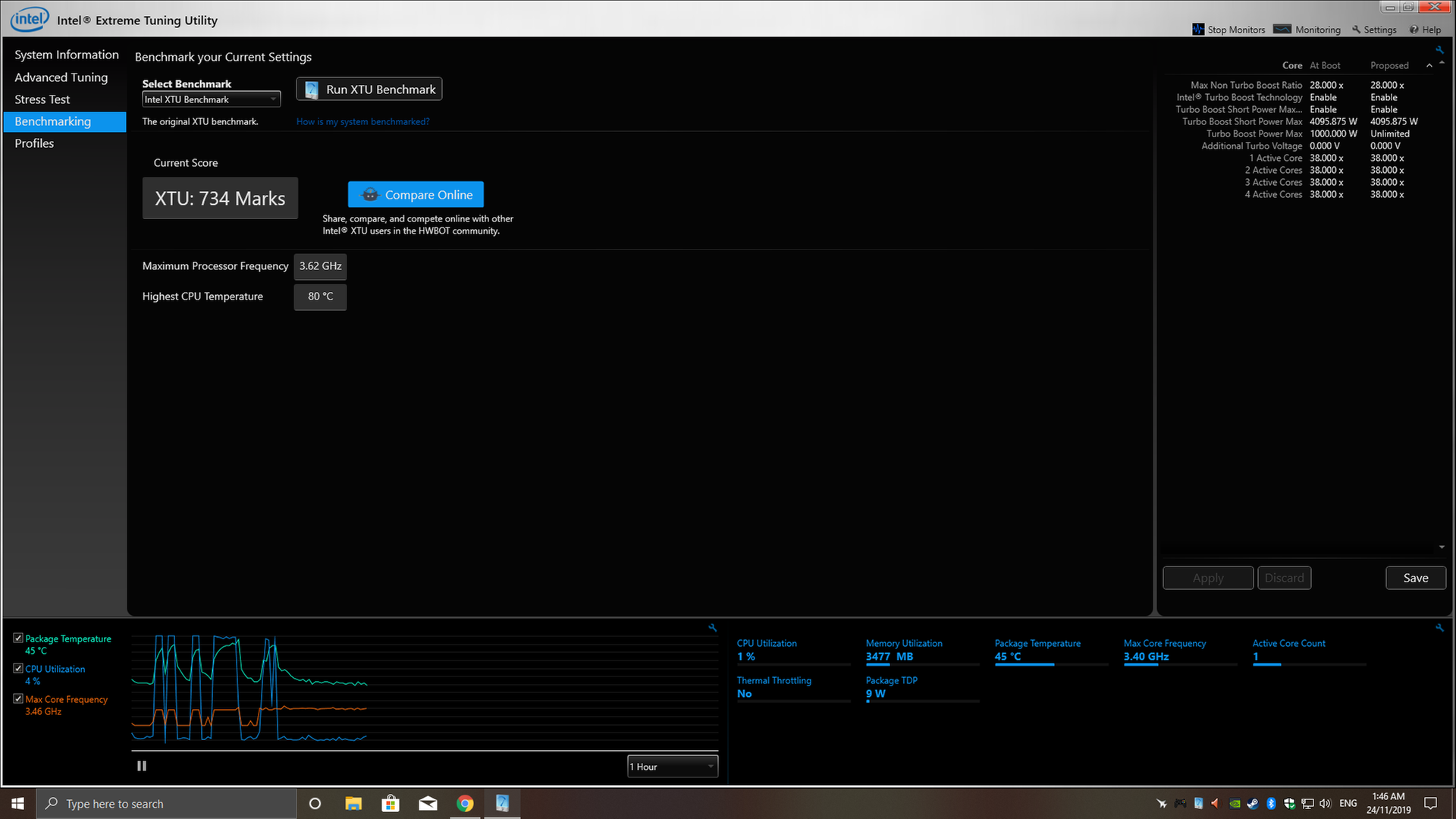The height and width of the screenshot is (819, 1456).
Task: Click the XTU 734 Marks score box
Action: pos(220,199)
